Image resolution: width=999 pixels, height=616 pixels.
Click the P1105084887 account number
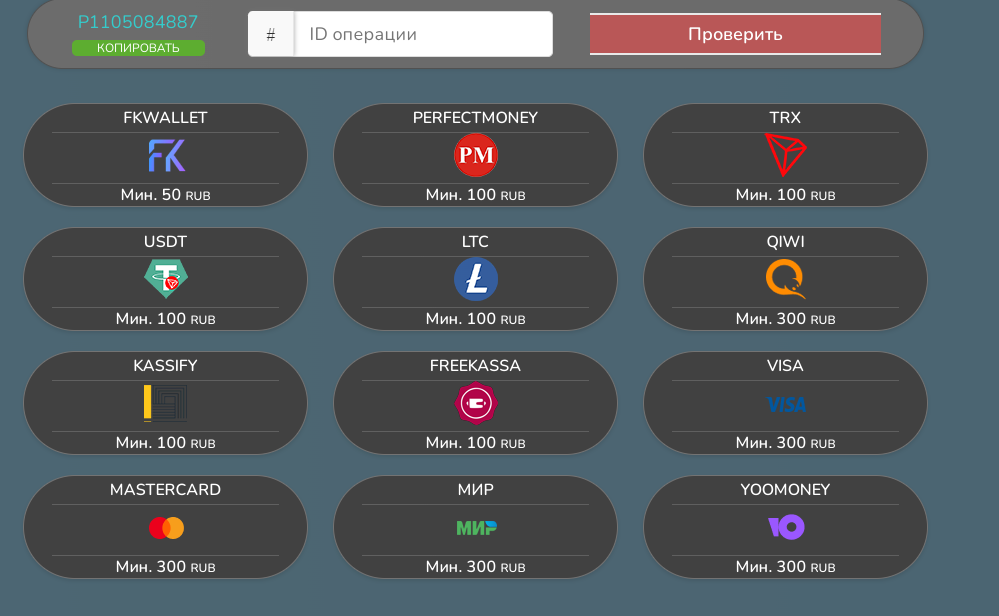click(x=138, y=22)
